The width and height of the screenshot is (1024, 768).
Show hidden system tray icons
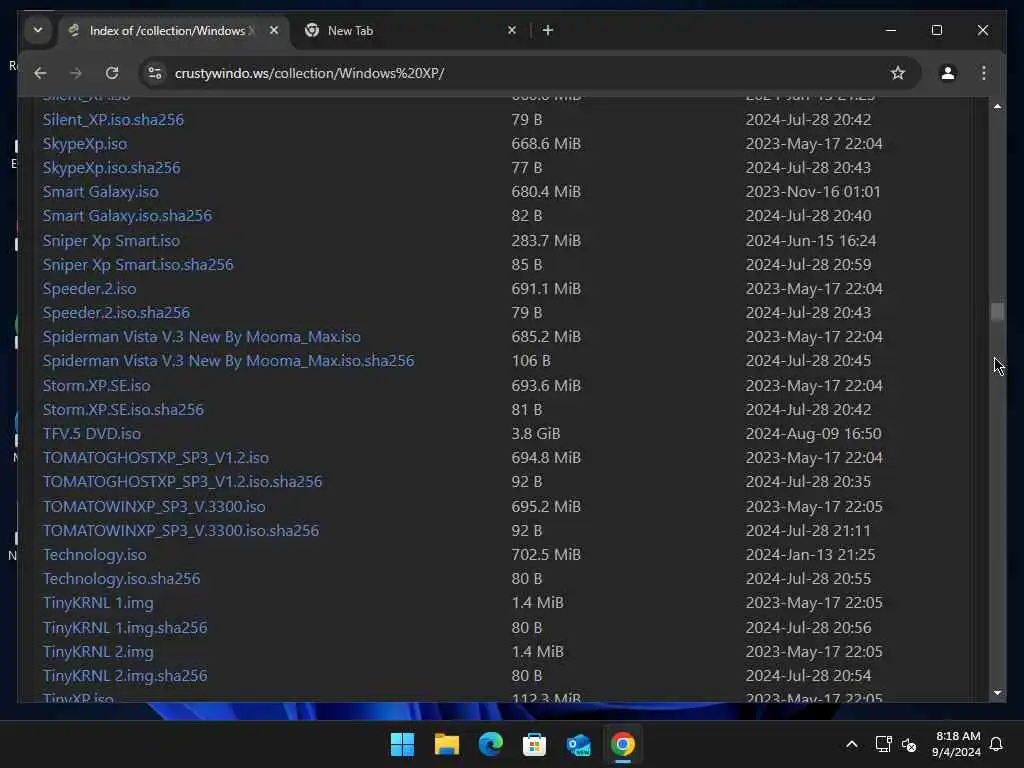pyautogui.click(x=852, y=744)
